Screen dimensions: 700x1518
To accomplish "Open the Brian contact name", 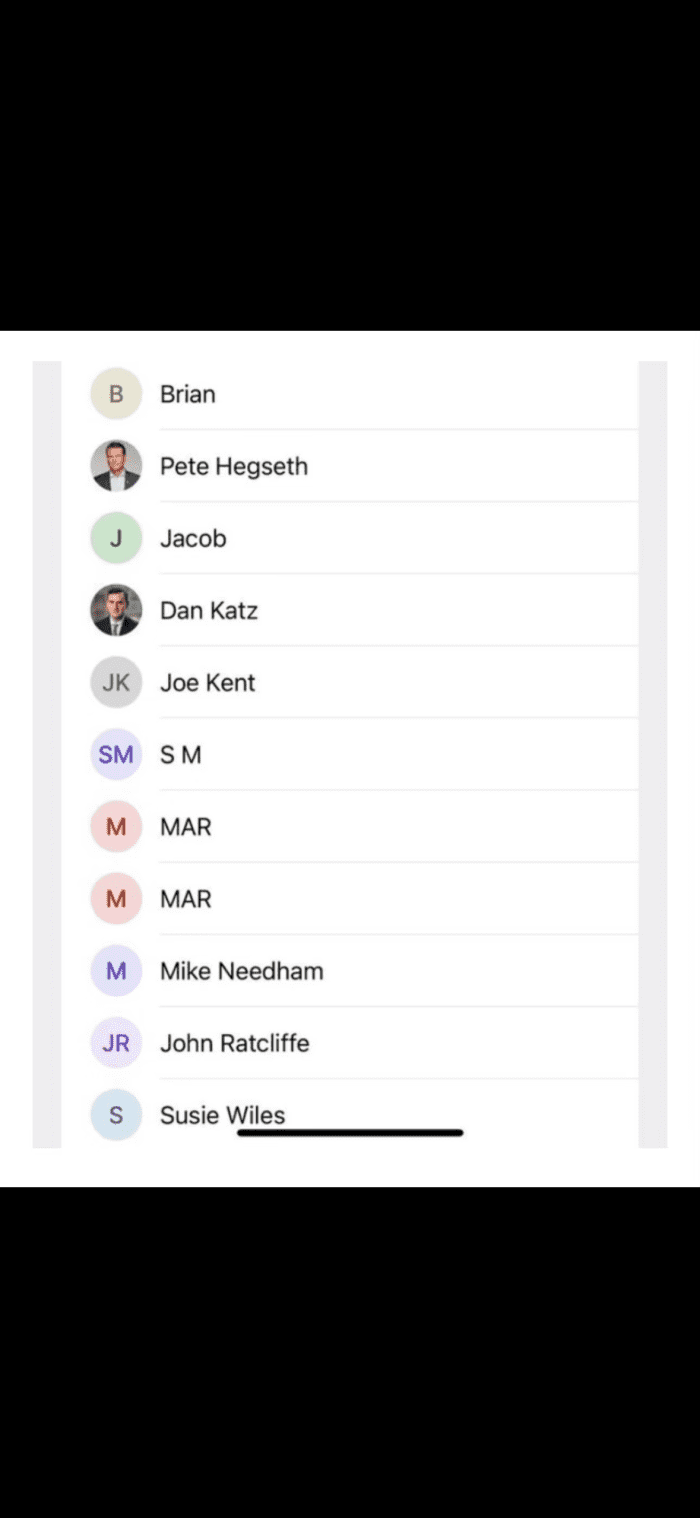I will pos(188,394).
